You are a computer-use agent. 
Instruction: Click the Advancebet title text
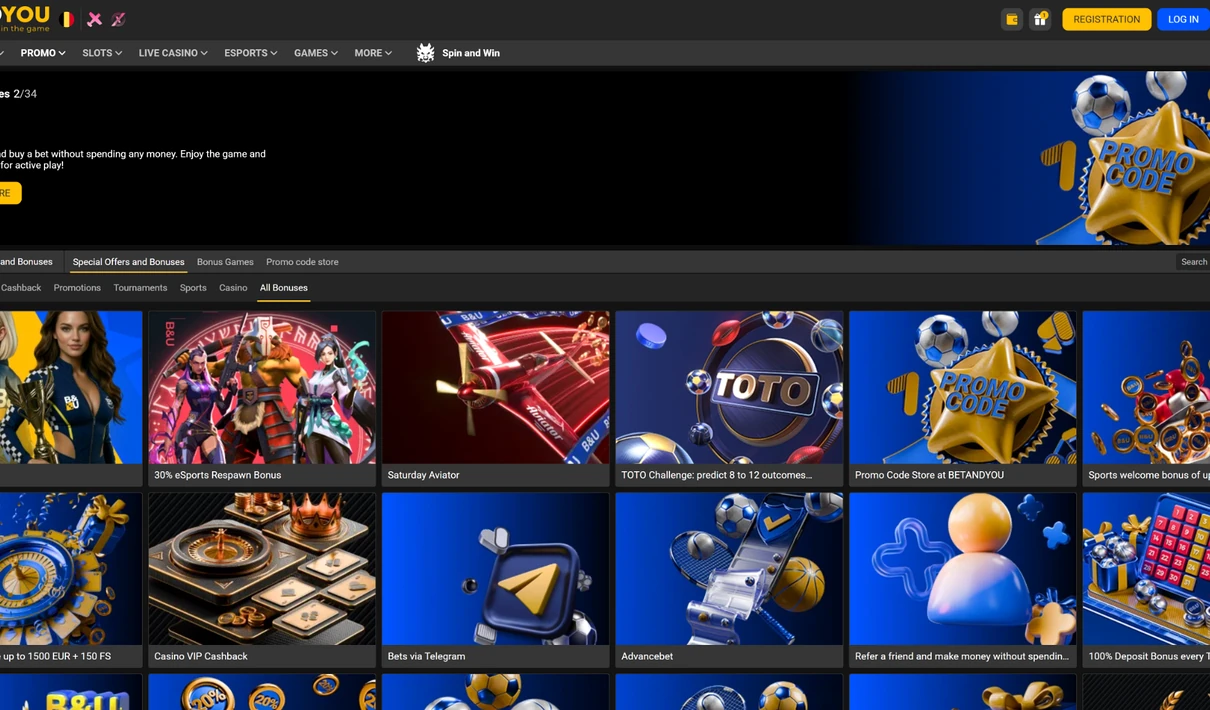[x=647, y=657]
